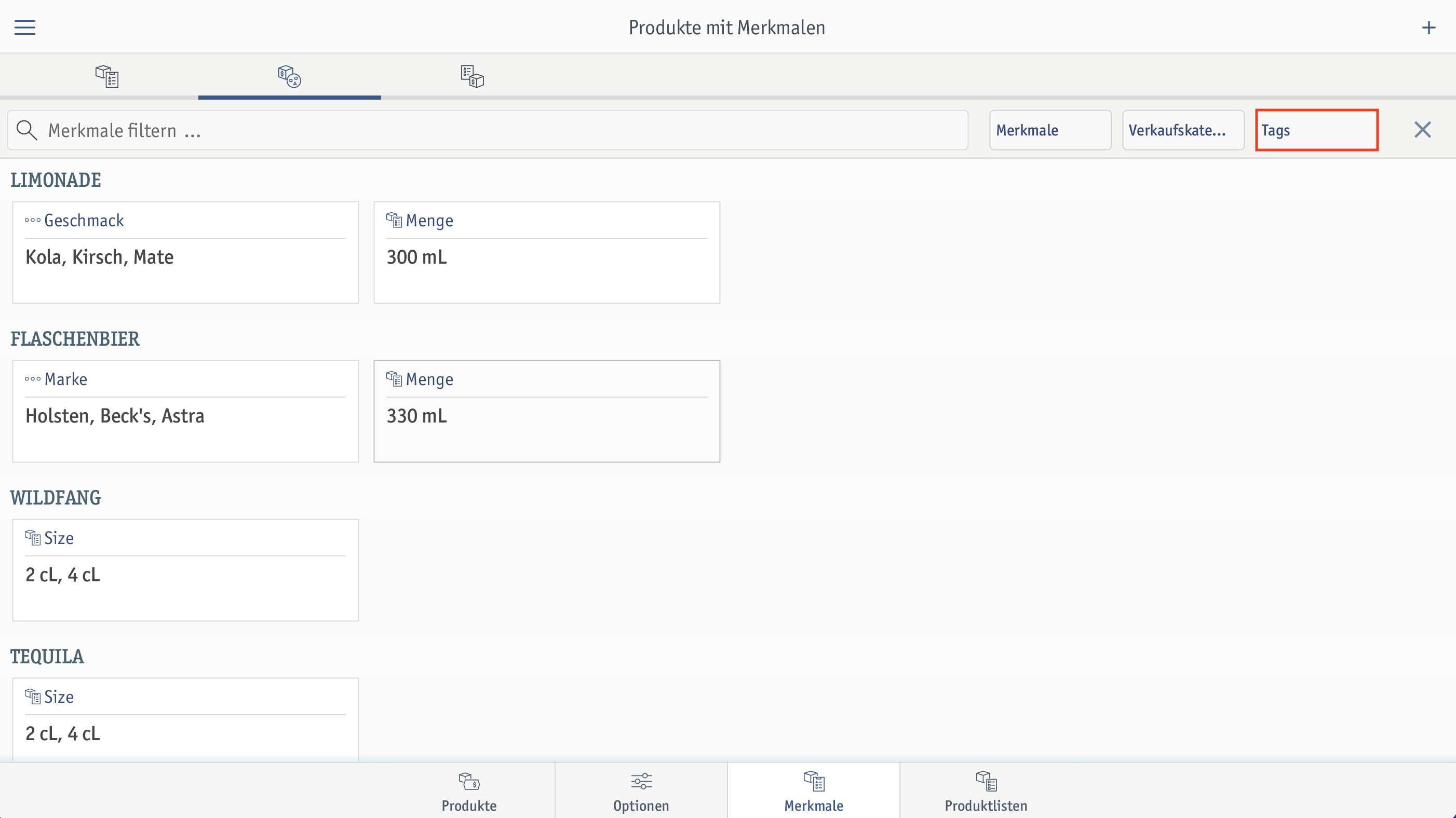Open Limonade Geschmack card

click(185, 253)
